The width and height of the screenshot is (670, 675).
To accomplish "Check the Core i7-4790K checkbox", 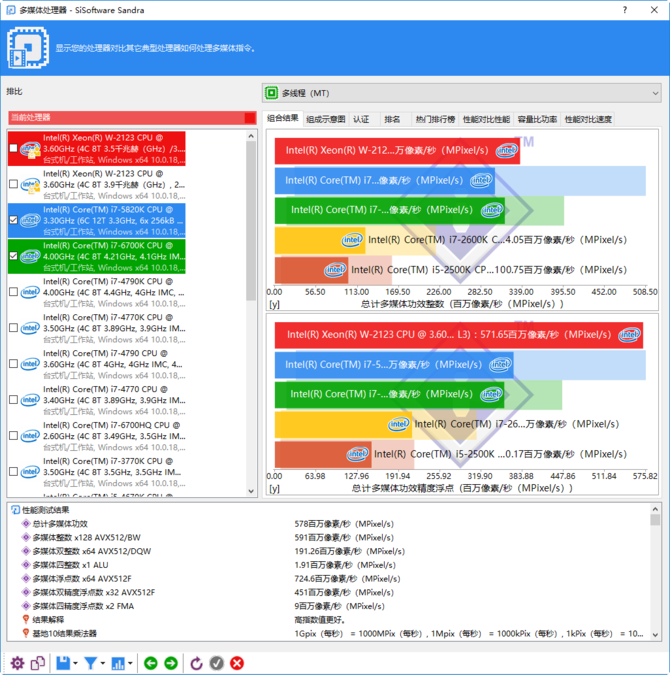I will click(x=13, y=292).
